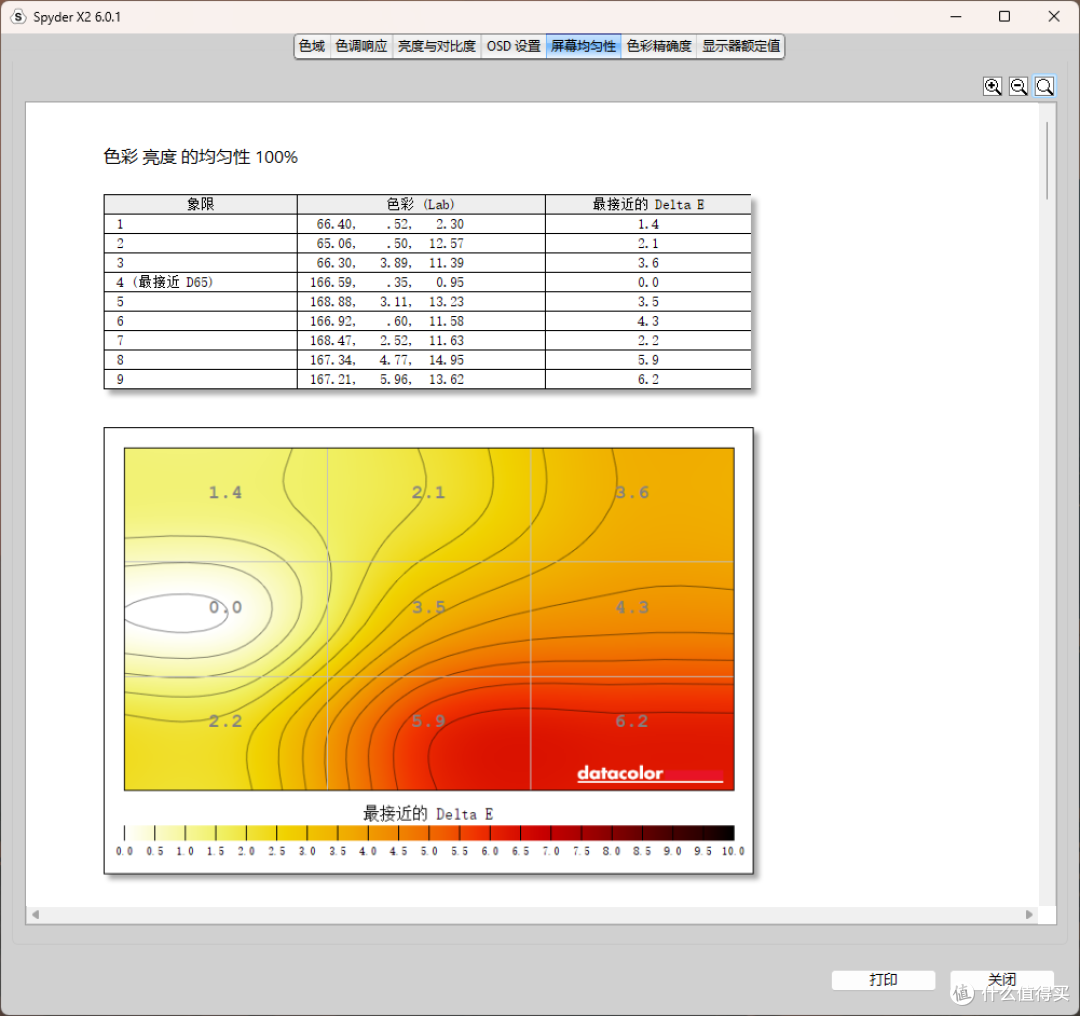Maximize the Spyder X2 window
1080x1016 pixels.
coord(1004,17)
